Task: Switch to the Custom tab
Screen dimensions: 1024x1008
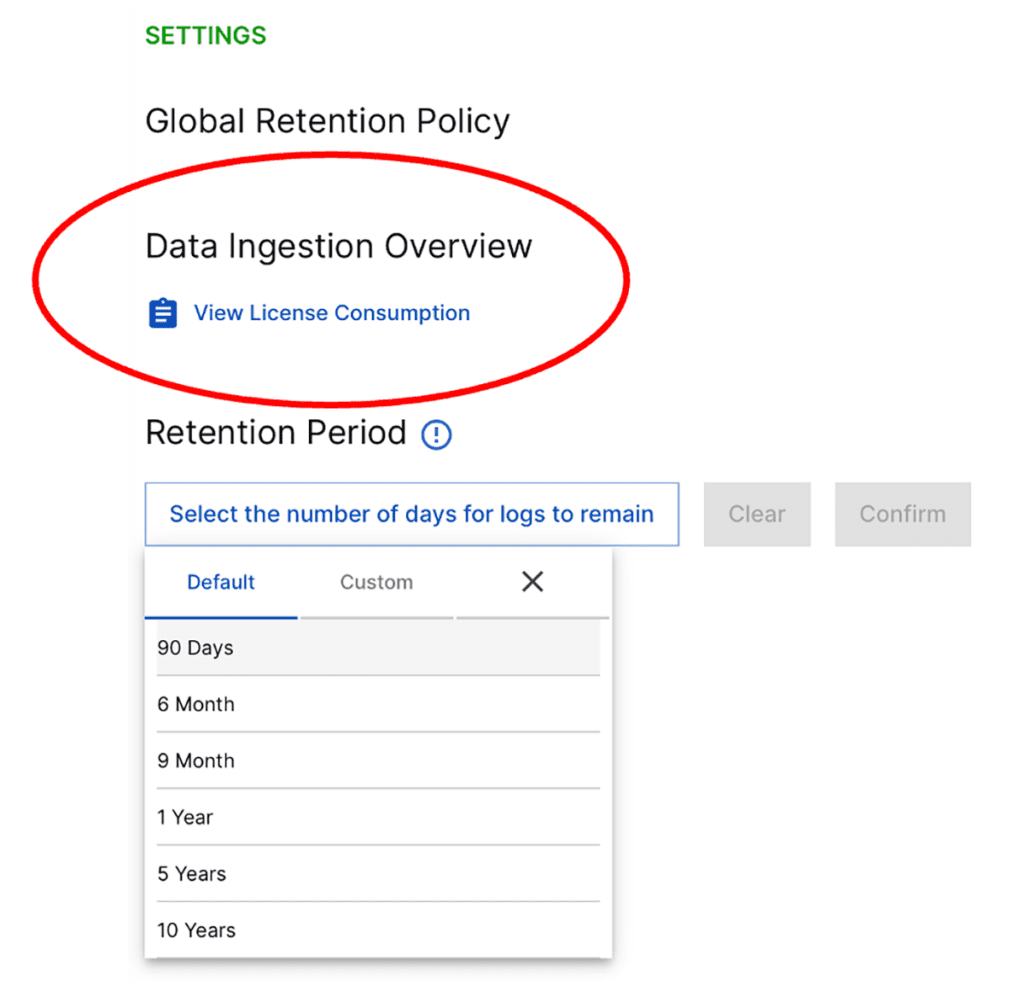Action: [x=376, y=582]
